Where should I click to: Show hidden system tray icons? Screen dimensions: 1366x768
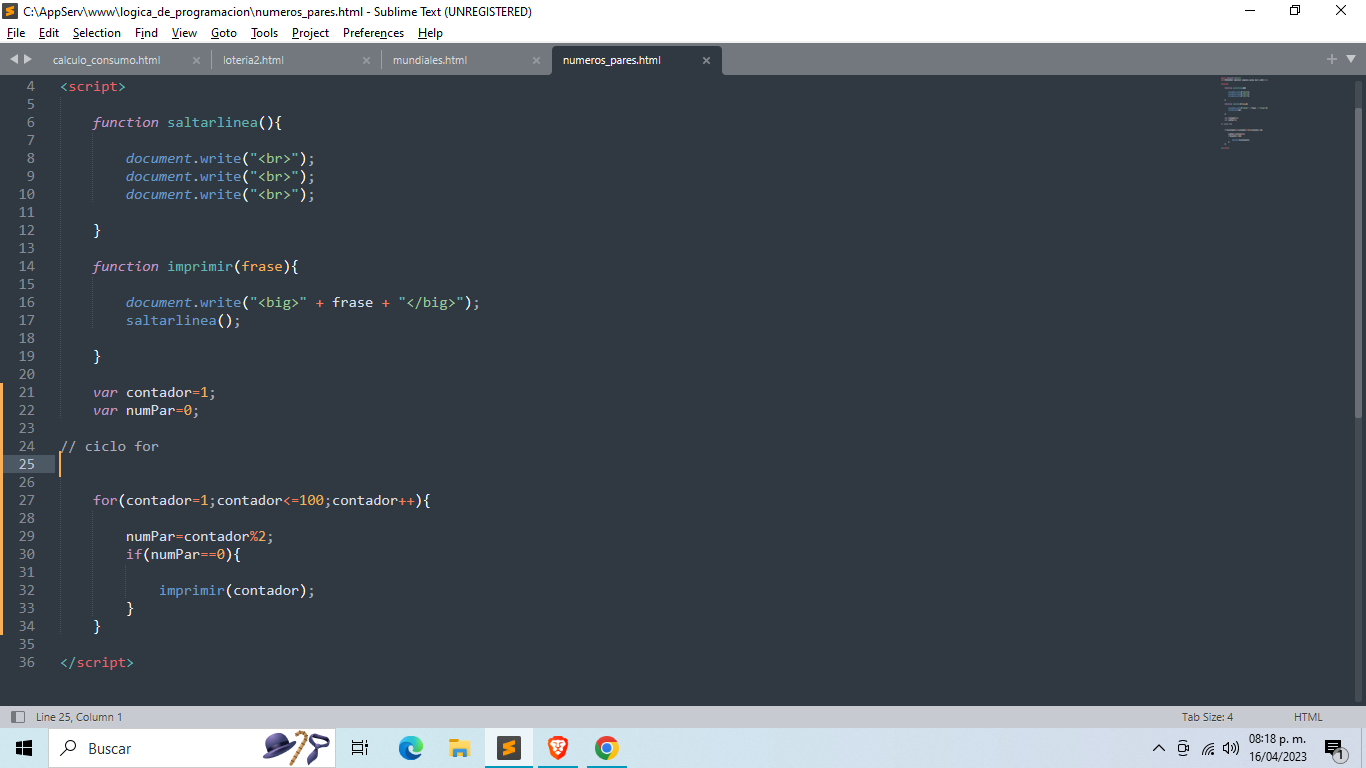point(1159,748)
